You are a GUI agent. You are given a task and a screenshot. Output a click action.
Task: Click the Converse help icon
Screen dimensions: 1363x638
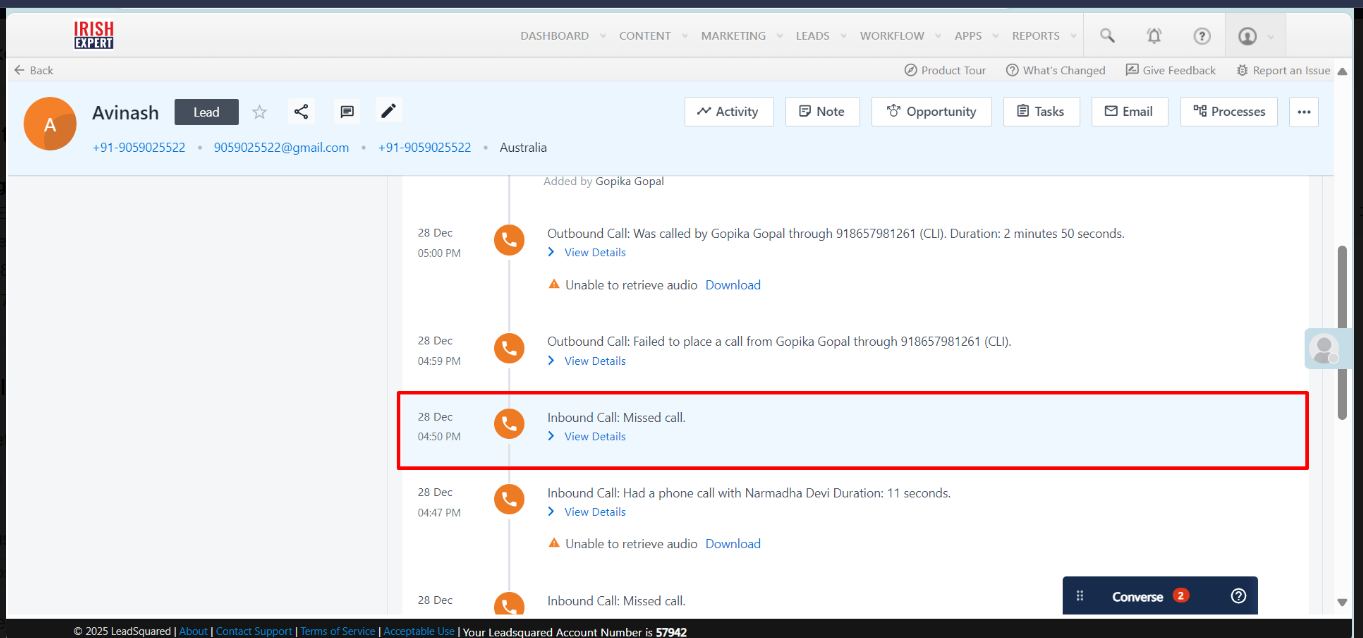coord(1238,596)
